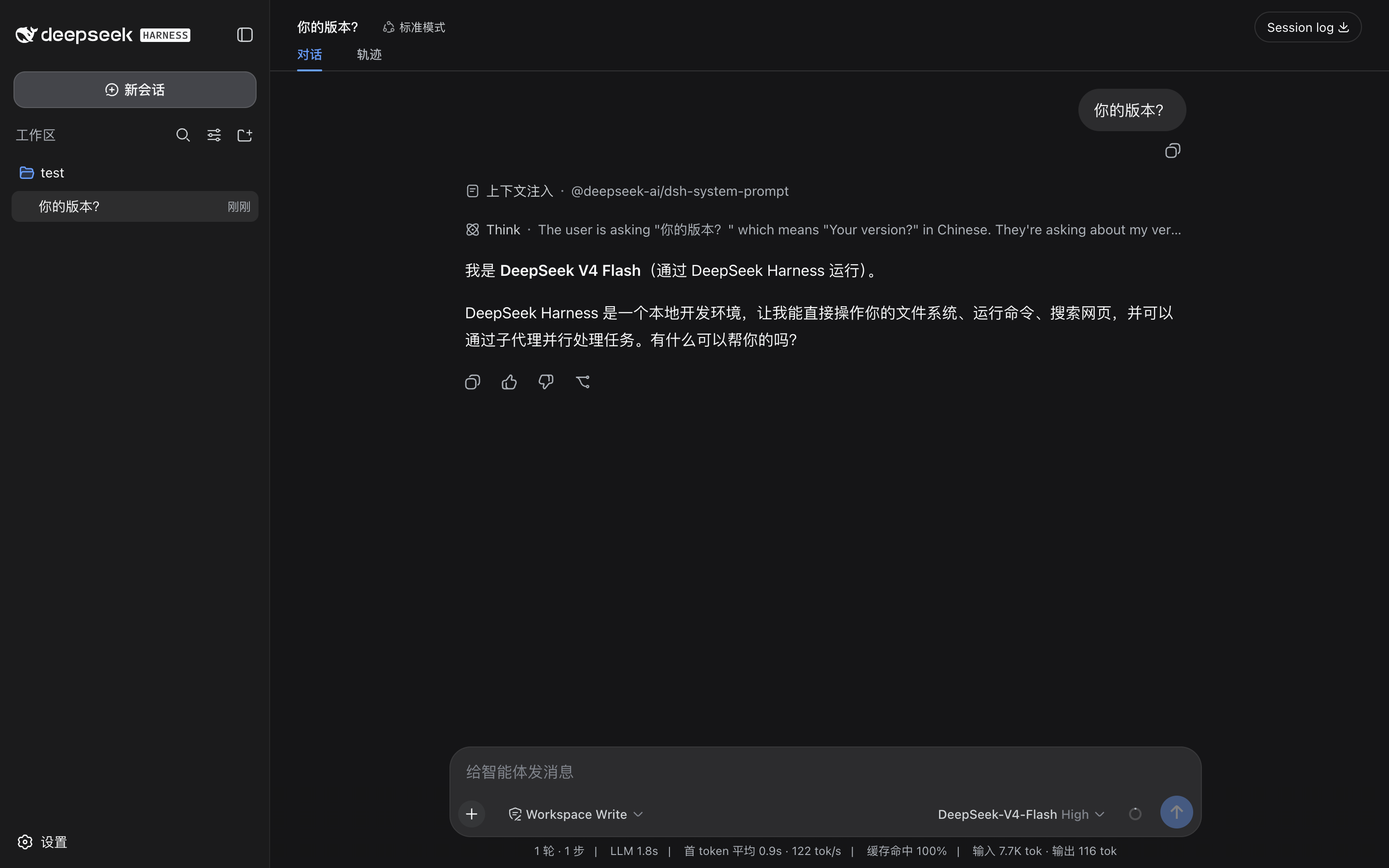The image size is (1389, 868).
Task: Download the Session log
Action: click(x=1307, y=27)
